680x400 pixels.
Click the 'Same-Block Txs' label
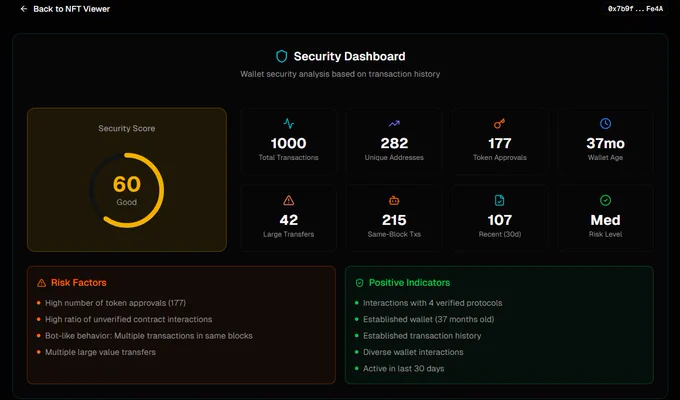[x=394, y=234]
